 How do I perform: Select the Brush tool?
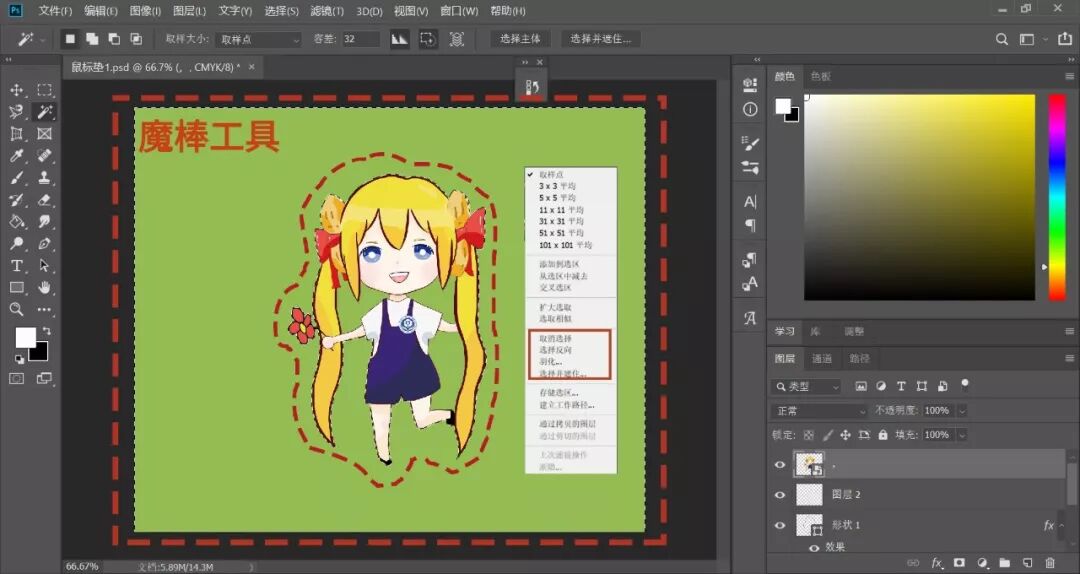click(x=17, y=178)
